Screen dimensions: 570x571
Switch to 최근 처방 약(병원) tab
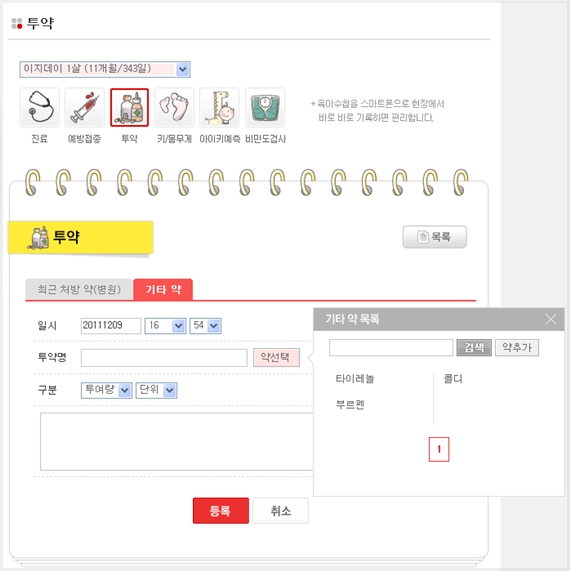point(79,290)
